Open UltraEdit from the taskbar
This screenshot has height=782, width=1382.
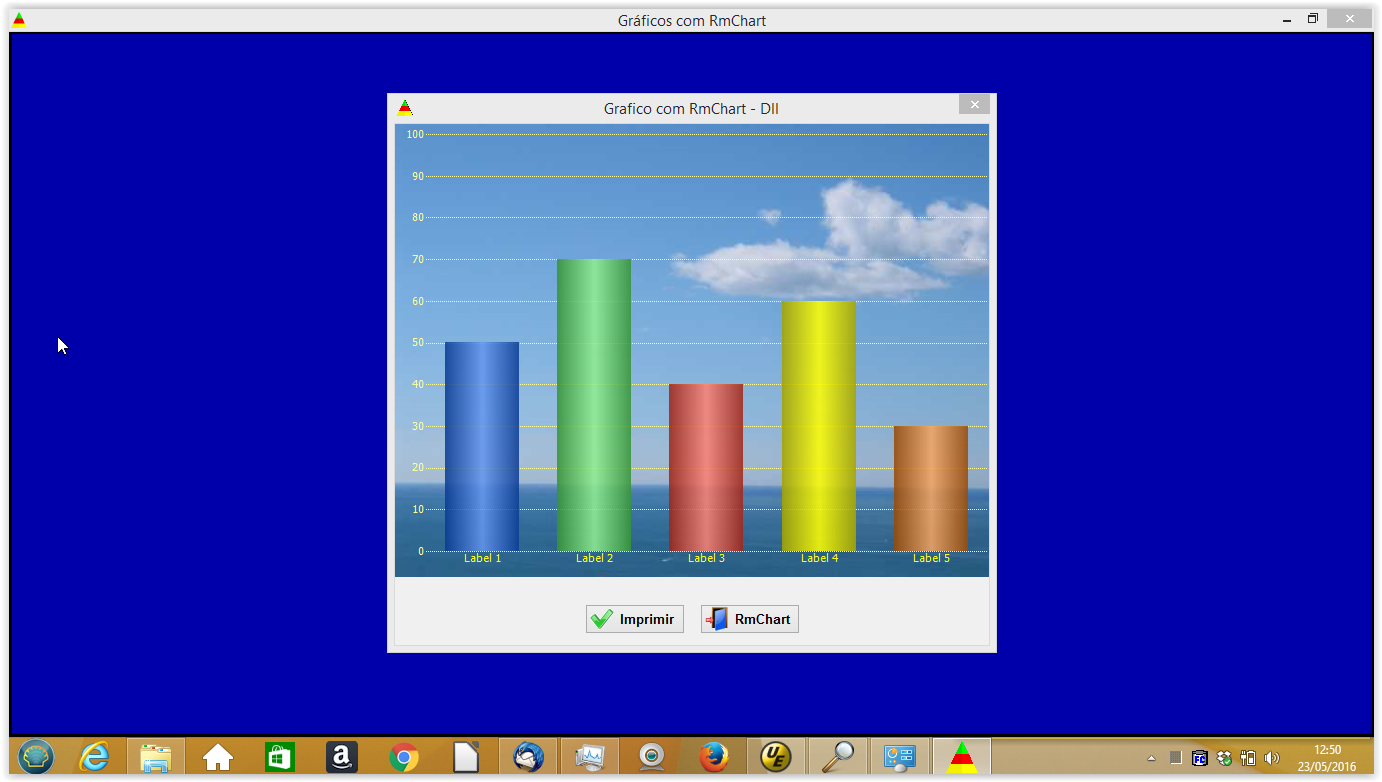coord(776,757)
